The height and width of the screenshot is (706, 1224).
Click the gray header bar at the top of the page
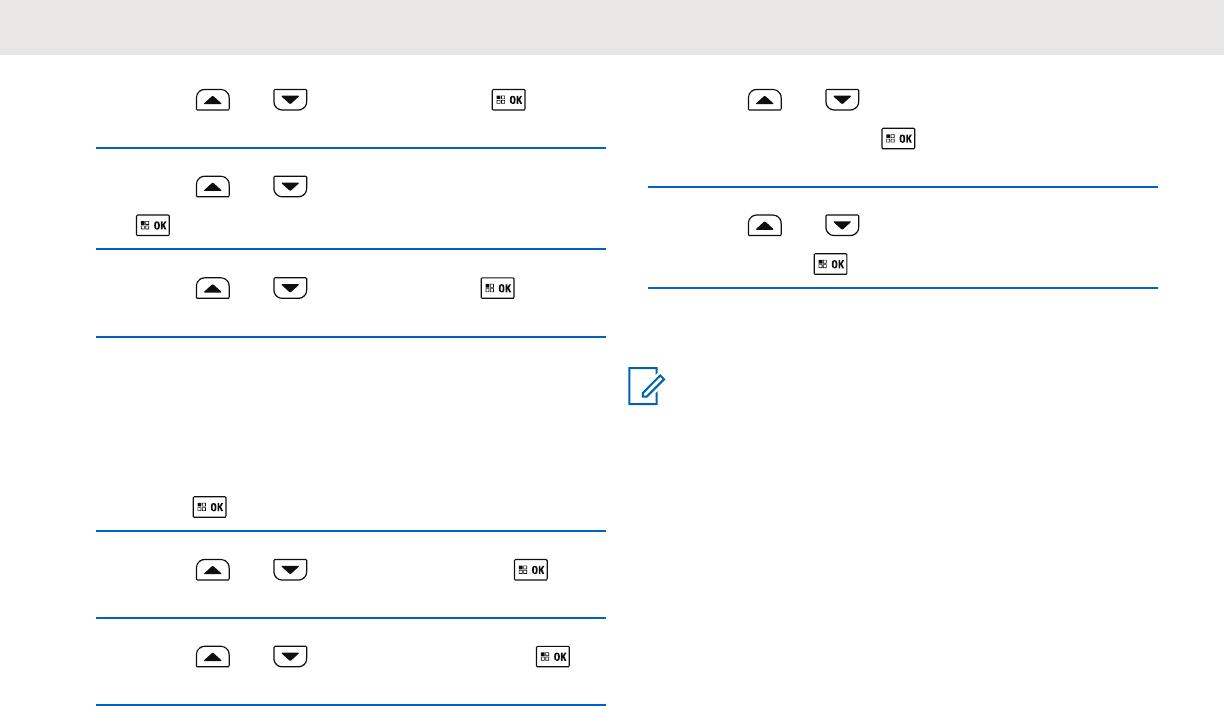tap(612, 27)
